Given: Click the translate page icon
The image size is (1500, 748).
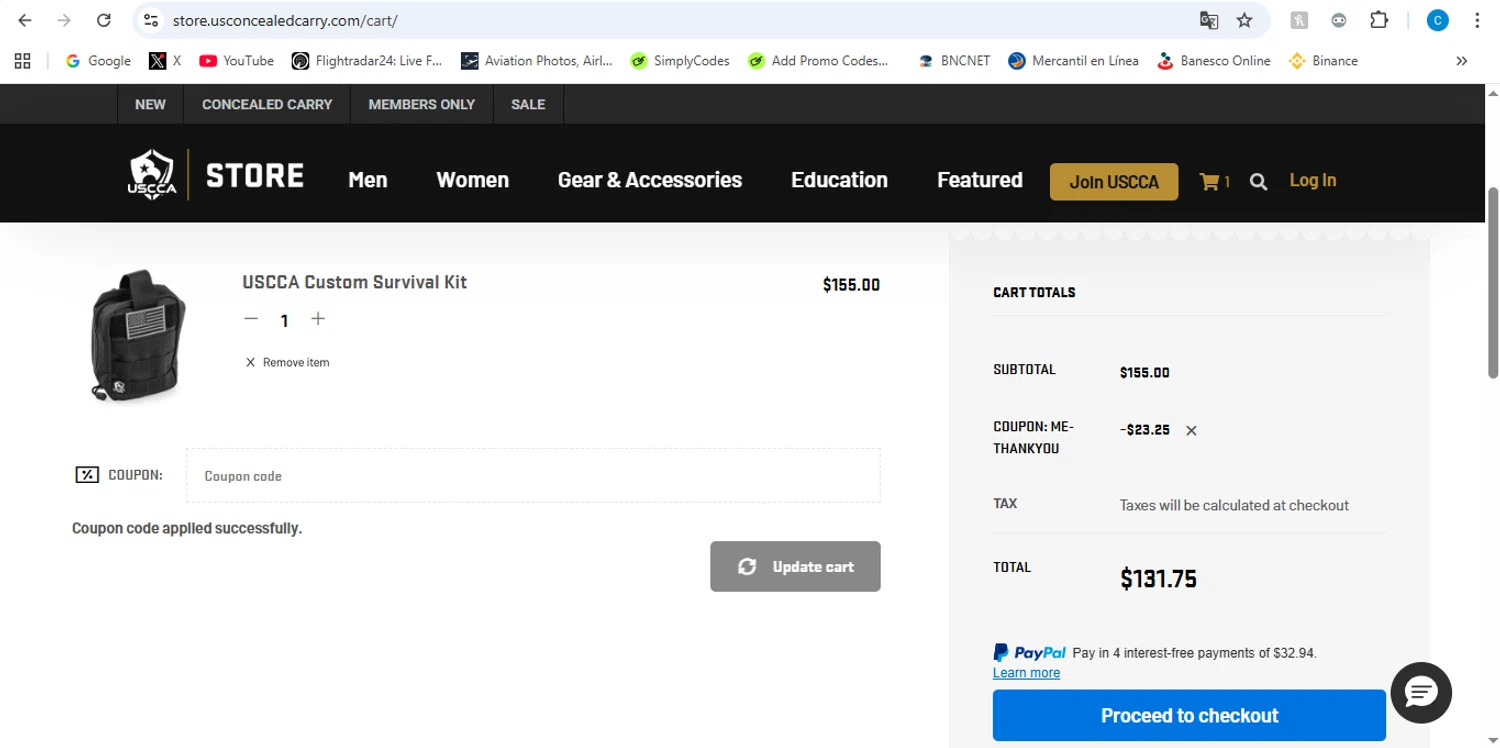Looking at the screenshot, I should point(1209,20).
